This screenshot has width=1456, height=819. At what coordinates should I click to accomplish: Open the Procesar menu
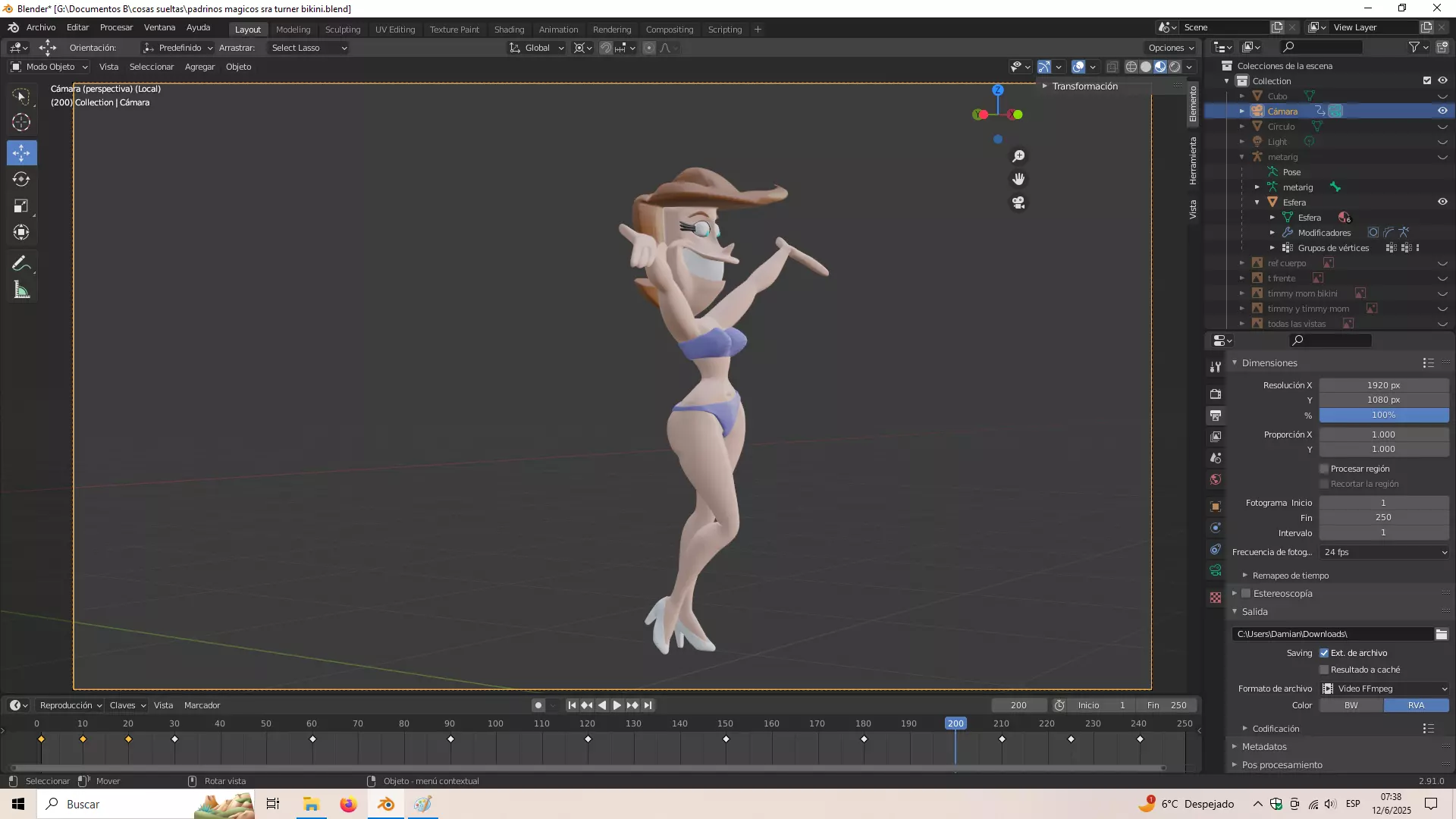[x=116, y=27]
